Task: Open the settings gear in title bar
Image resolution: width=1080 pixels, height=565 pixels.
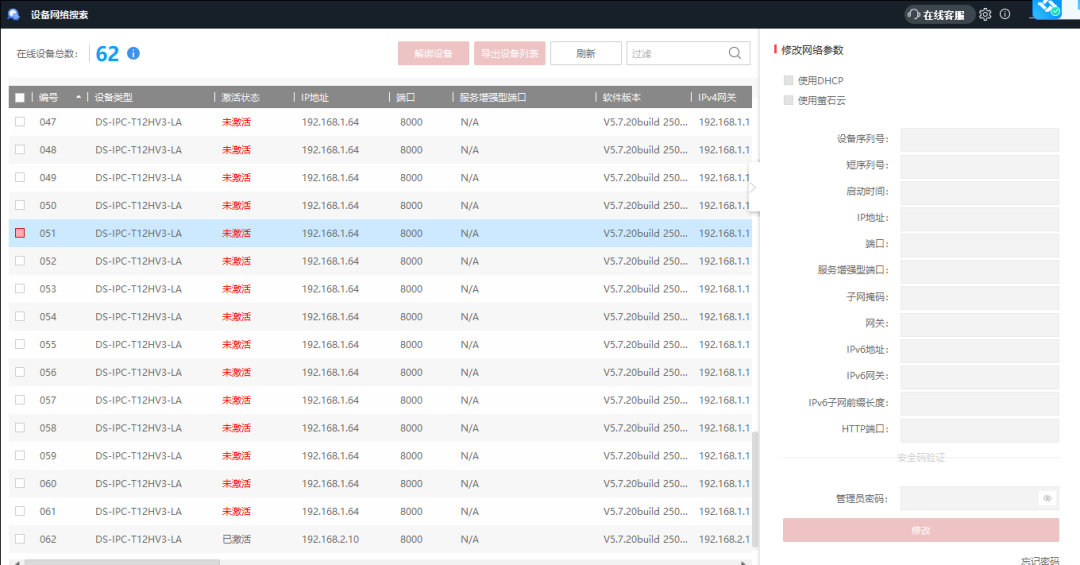Action: pos(985,14)
